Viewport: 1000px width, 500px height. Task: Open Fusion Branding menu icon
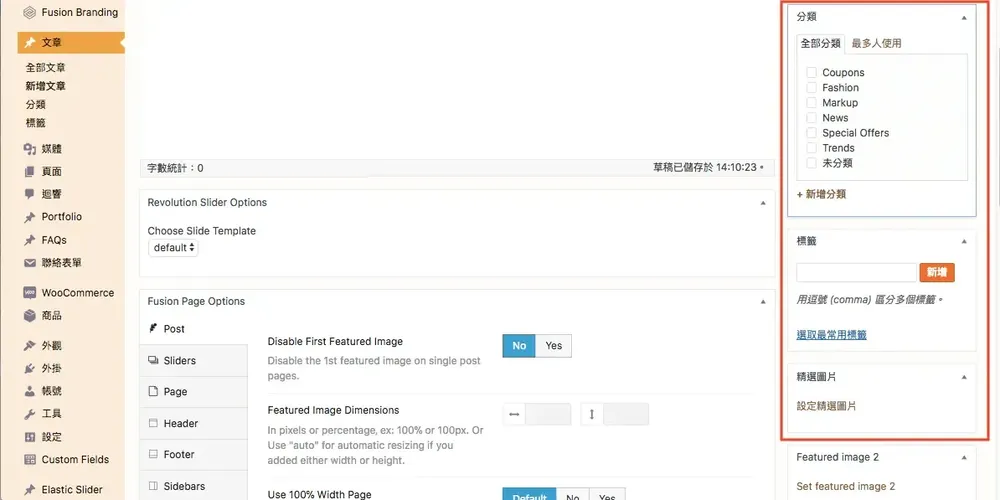pyautogui.click(x=29, y=12)
